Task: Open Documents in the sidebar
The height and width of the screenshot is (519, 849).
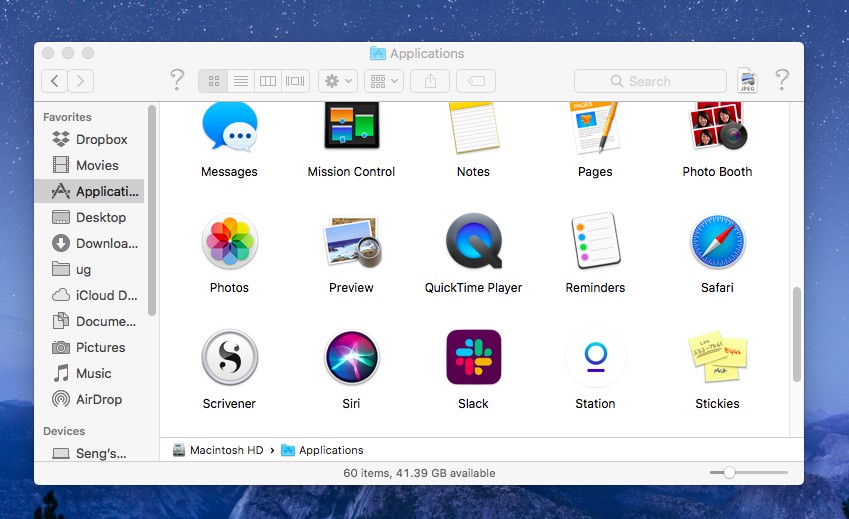Action: tap(90, 321)
